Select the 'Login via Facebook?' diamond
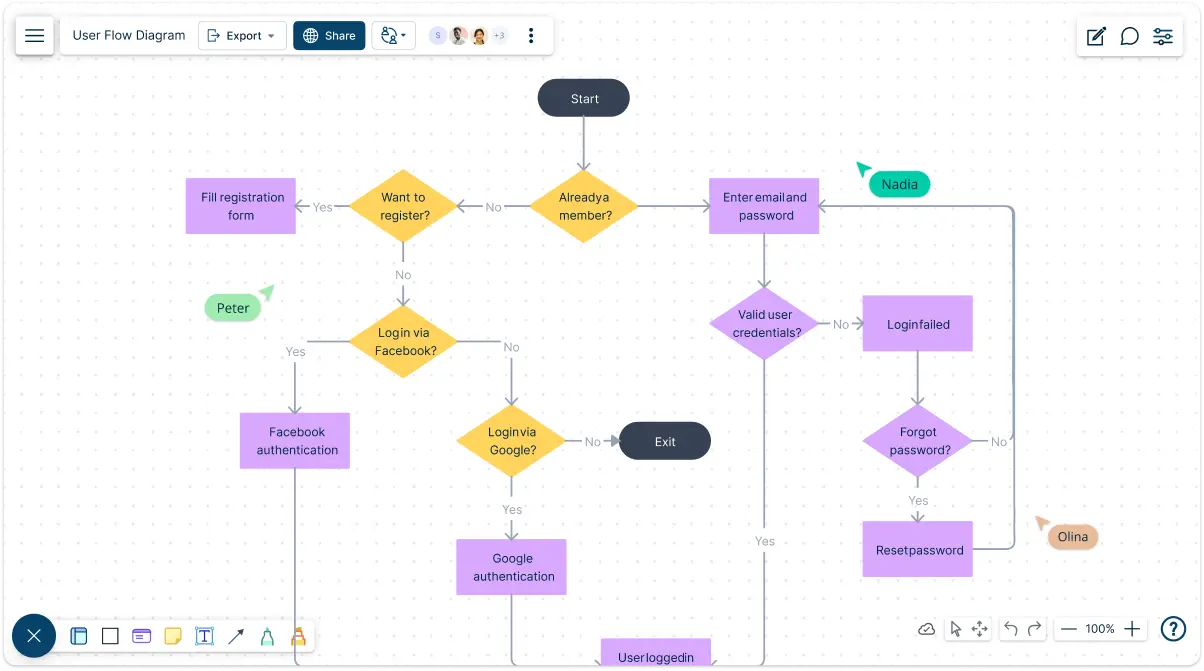 403,341
